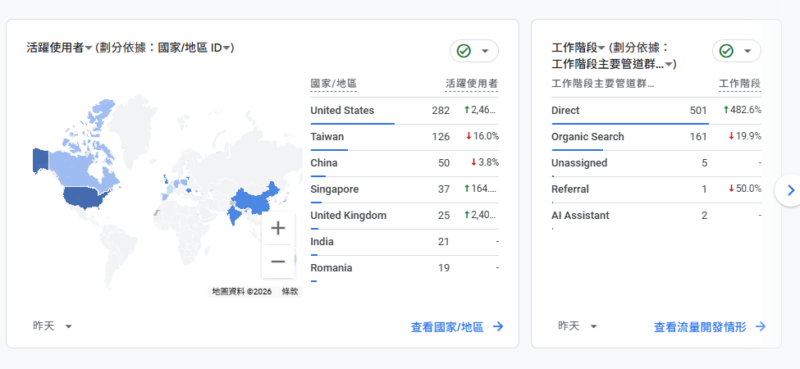Select the Singapore row

[x=404, y=189]
